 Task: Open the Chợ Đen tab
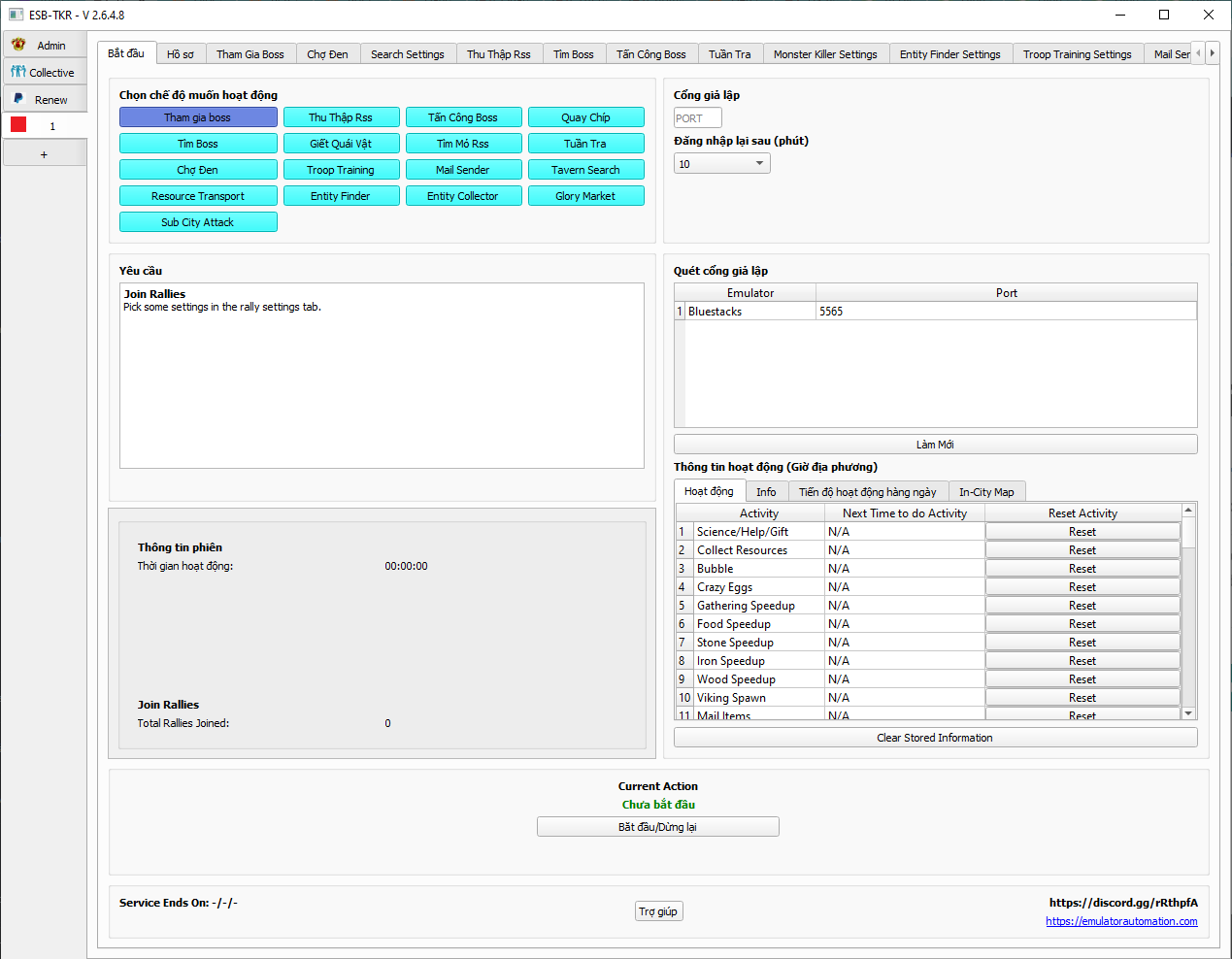click(327, 54)
